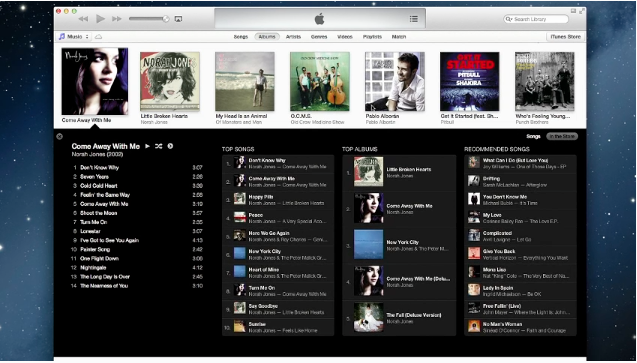637x363 pixels.
Task: Open top album New York City
Action: pos(399,245)
